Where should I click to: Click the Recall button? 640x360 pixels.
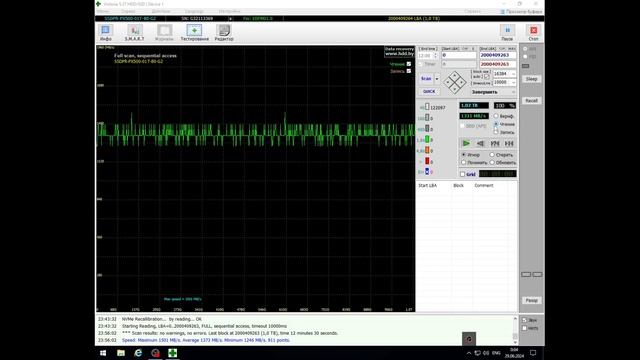tap(531, 100)
